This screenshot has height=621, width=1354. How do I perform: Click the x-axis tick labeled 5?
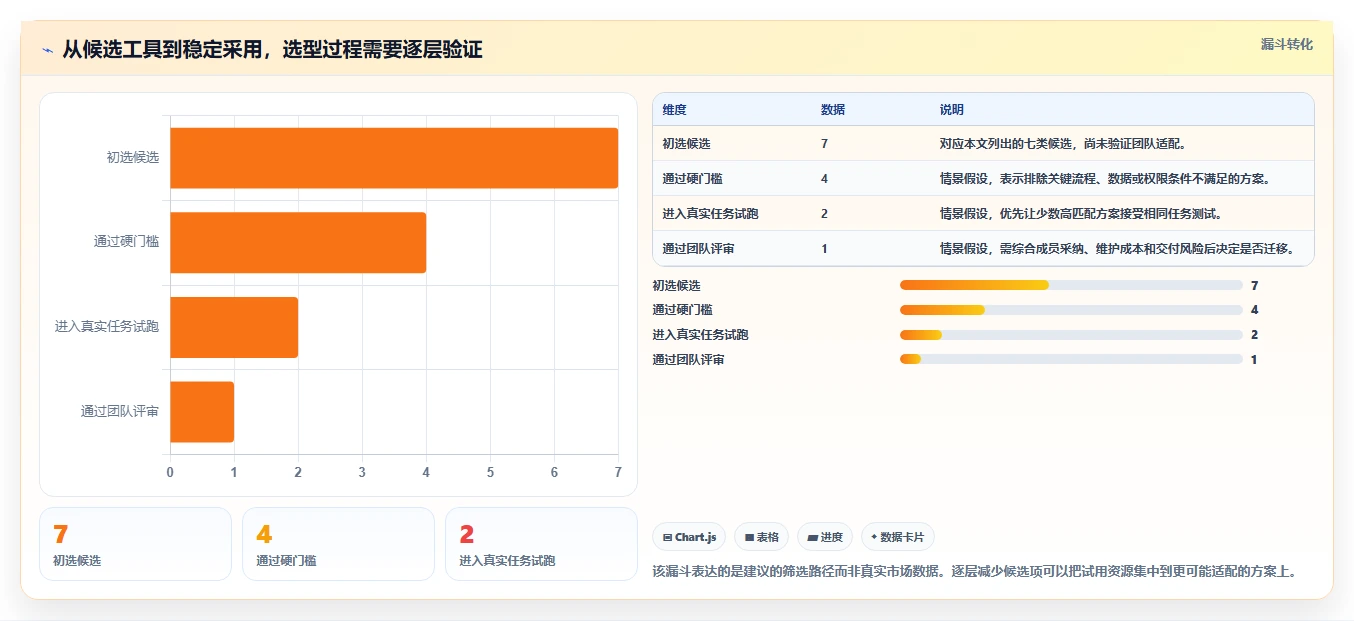click(x=490, y=472)
